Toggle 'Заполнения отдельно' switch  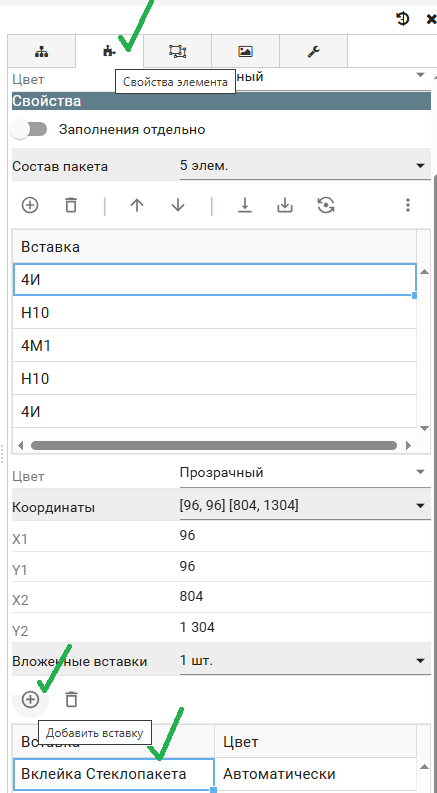(x=29, y=129)
